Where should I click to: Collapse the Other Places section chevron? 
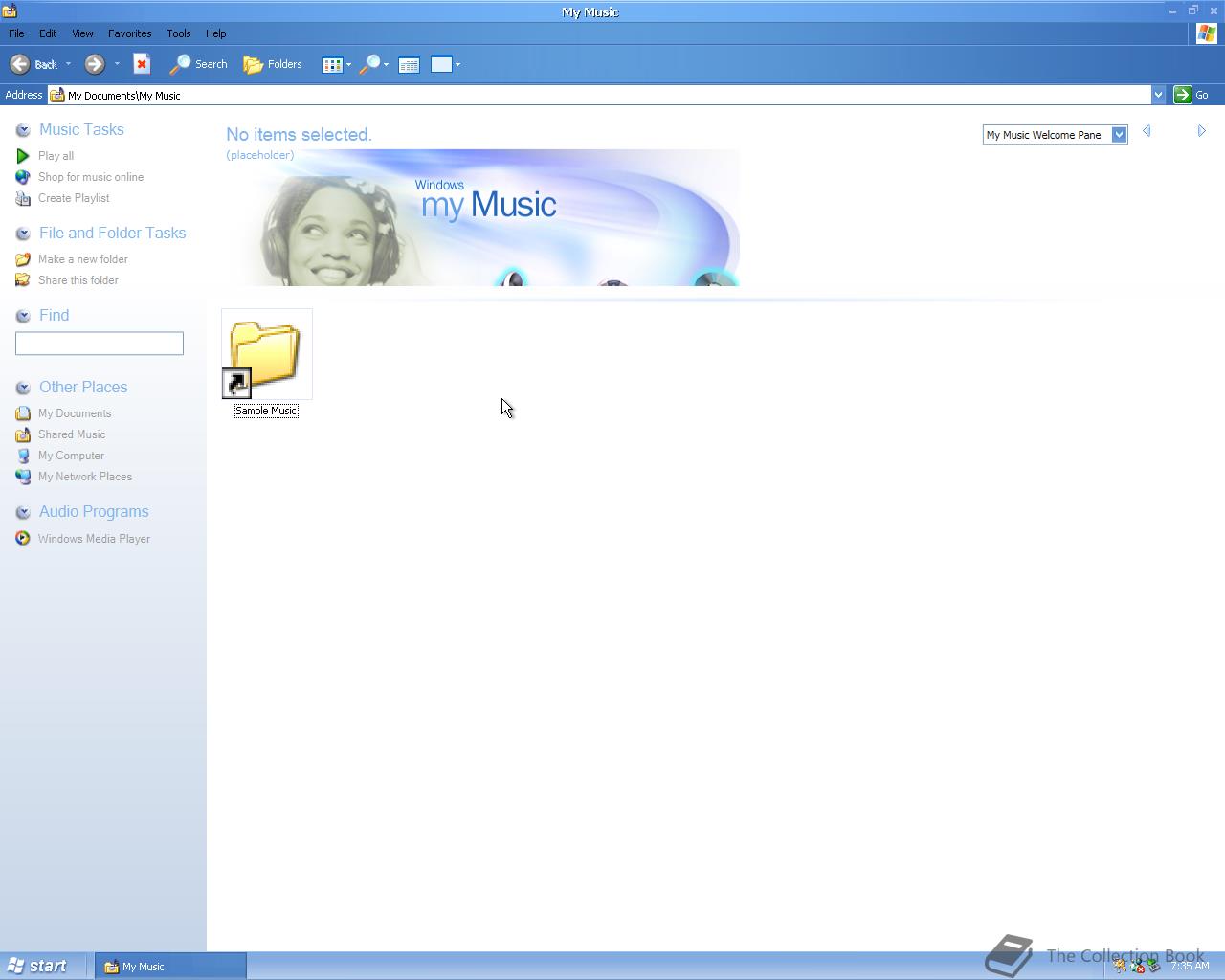(x=23, y=388)
